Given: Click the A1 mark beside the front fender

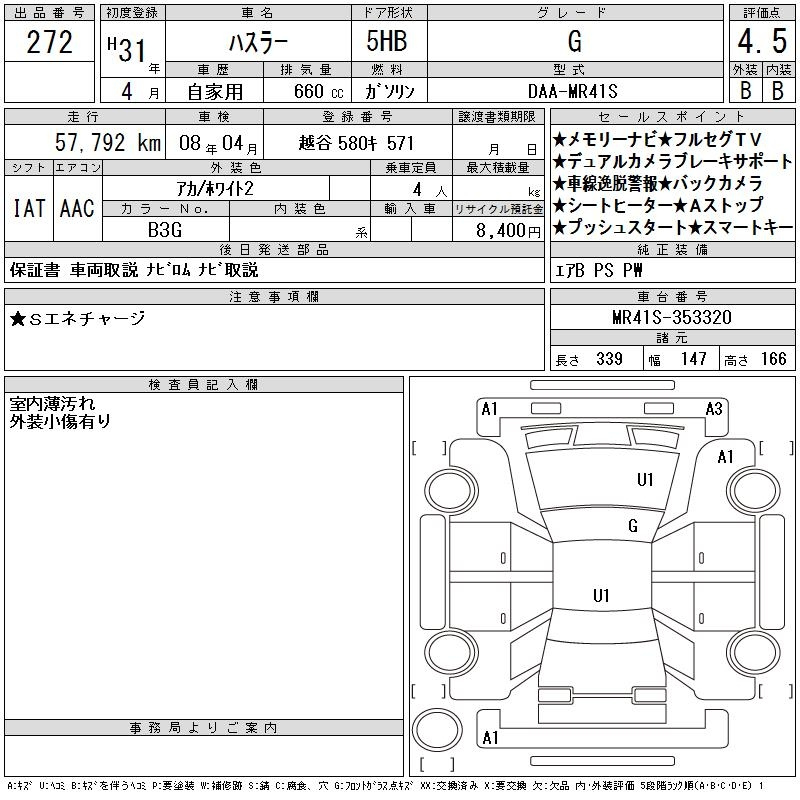Looking at the screenshot, I should pyautogui.click(x=726, y=457).
